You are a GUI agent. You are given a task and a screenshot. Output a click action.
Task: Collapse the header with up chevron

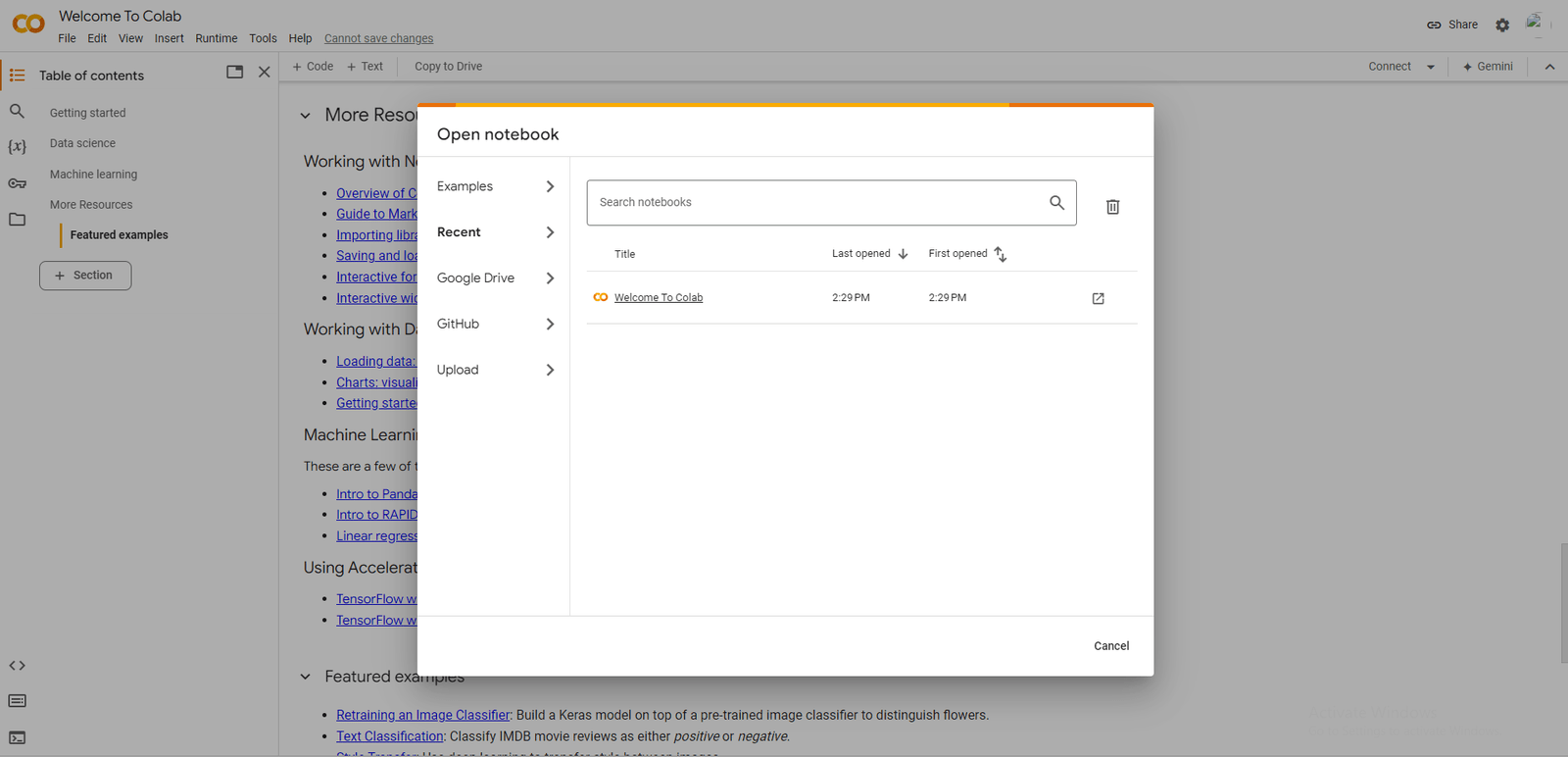tap(1549, 67)
